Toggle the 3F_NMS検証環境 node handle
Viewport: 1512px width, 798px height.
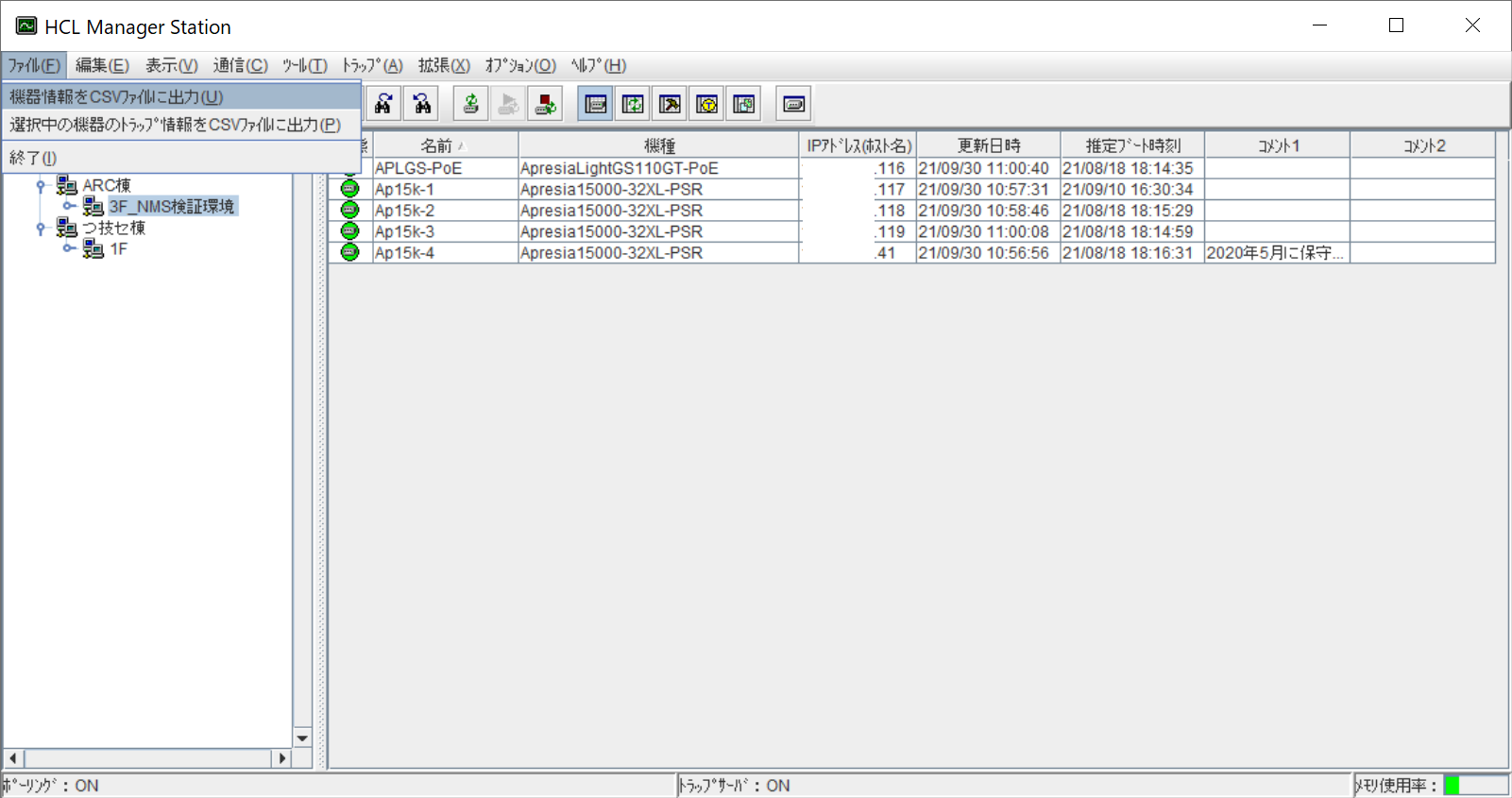pos(68,206)
